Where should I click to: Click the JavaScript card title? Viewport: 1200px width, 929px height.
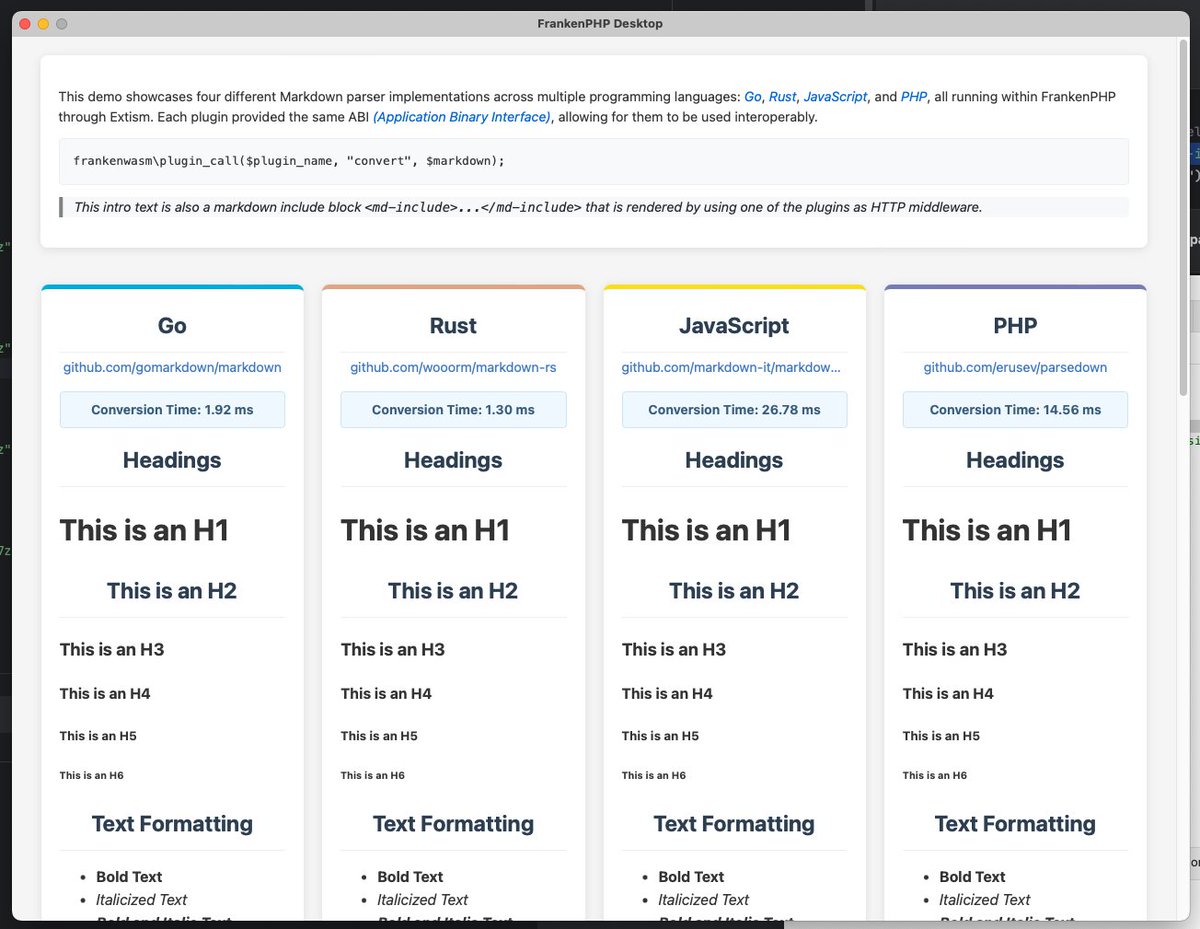tap(734, 326)
